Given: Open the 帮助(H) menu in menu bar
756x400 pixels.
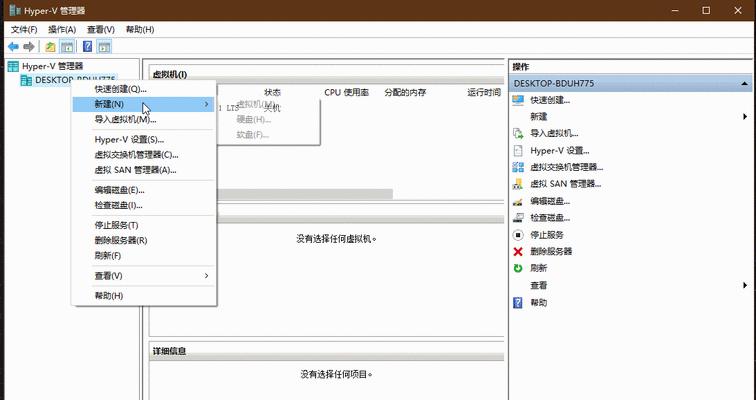Looking at the screenshot, I should (x=140, y=29).
